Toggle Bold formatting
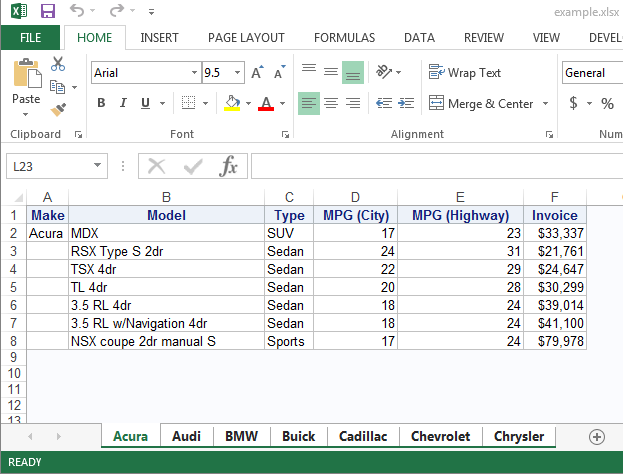 [x=101, y=103]
